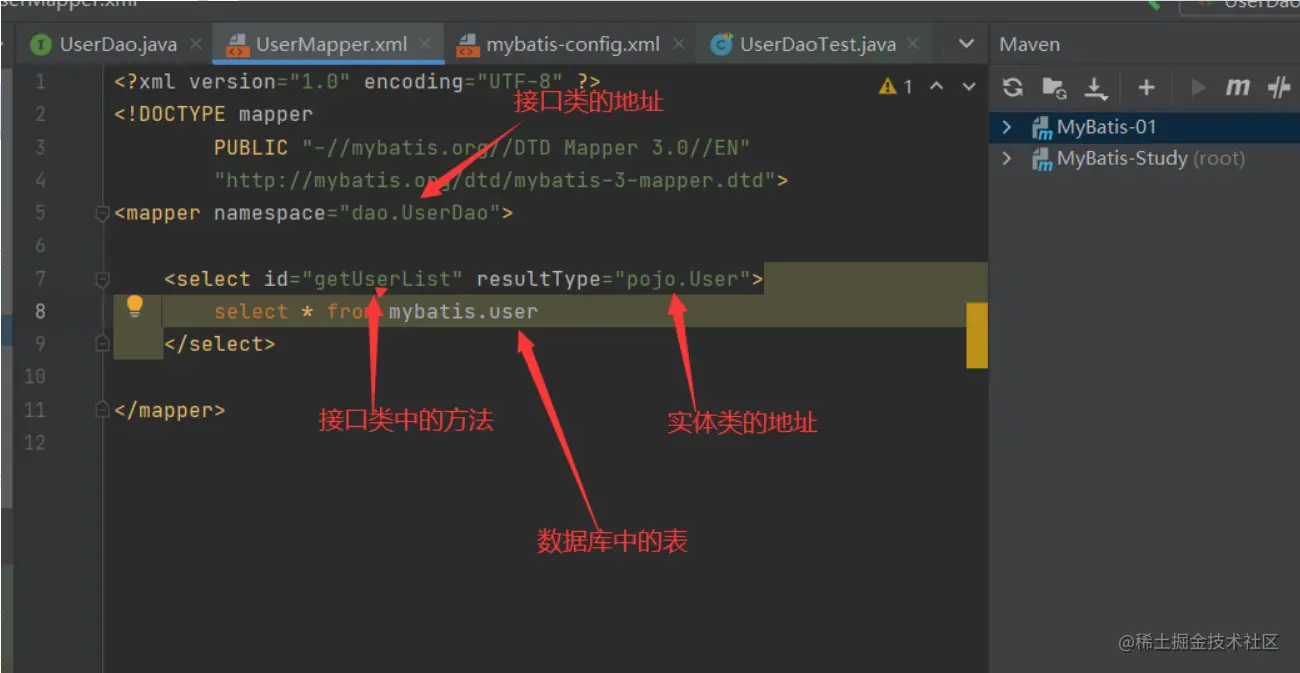The width and height of the screenshot is (1300, 673).
Task: Select MyBatis-Study (root) in Maven tree
Action: click(x=1151, y=159)
